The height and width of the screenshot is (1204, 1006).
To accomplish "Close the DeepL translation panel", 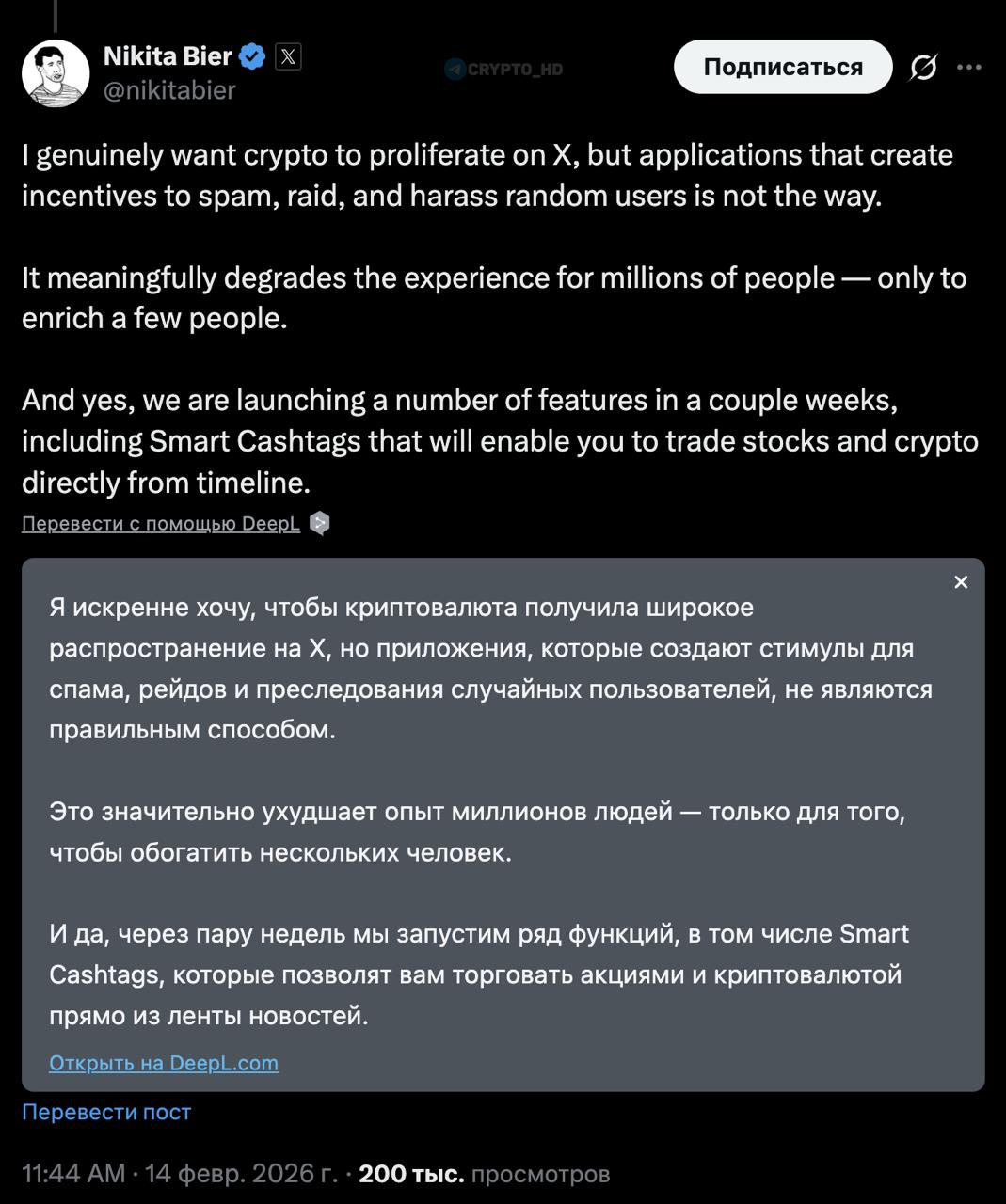I will (x=961, y=582).
